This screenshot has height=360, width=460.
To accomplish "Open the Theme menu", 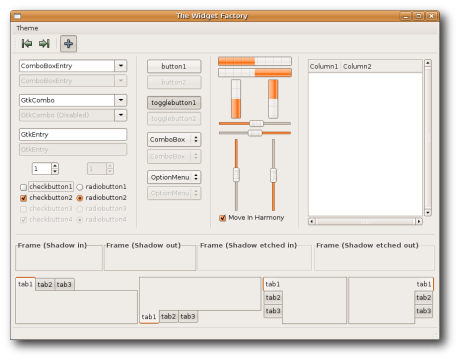I will pos(27,28).
